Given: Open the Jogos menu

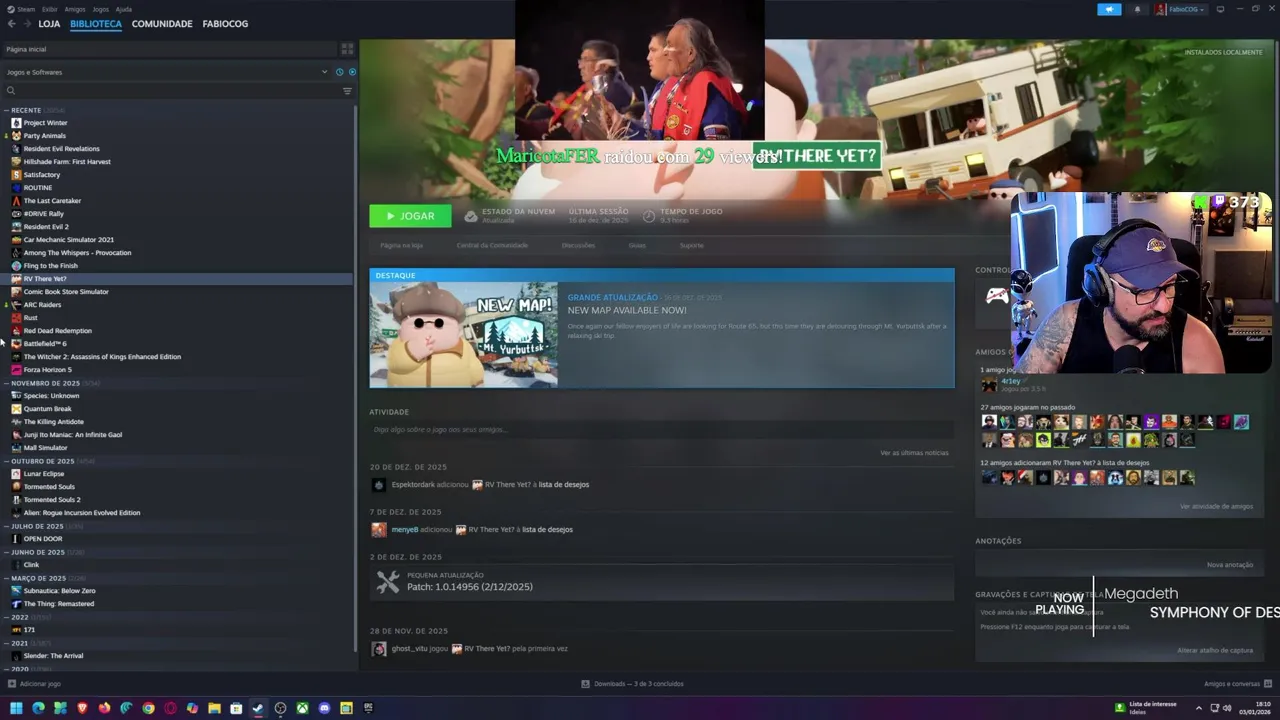Looking at the screenshot, I should pyautogui.click(x=101, y=9).
